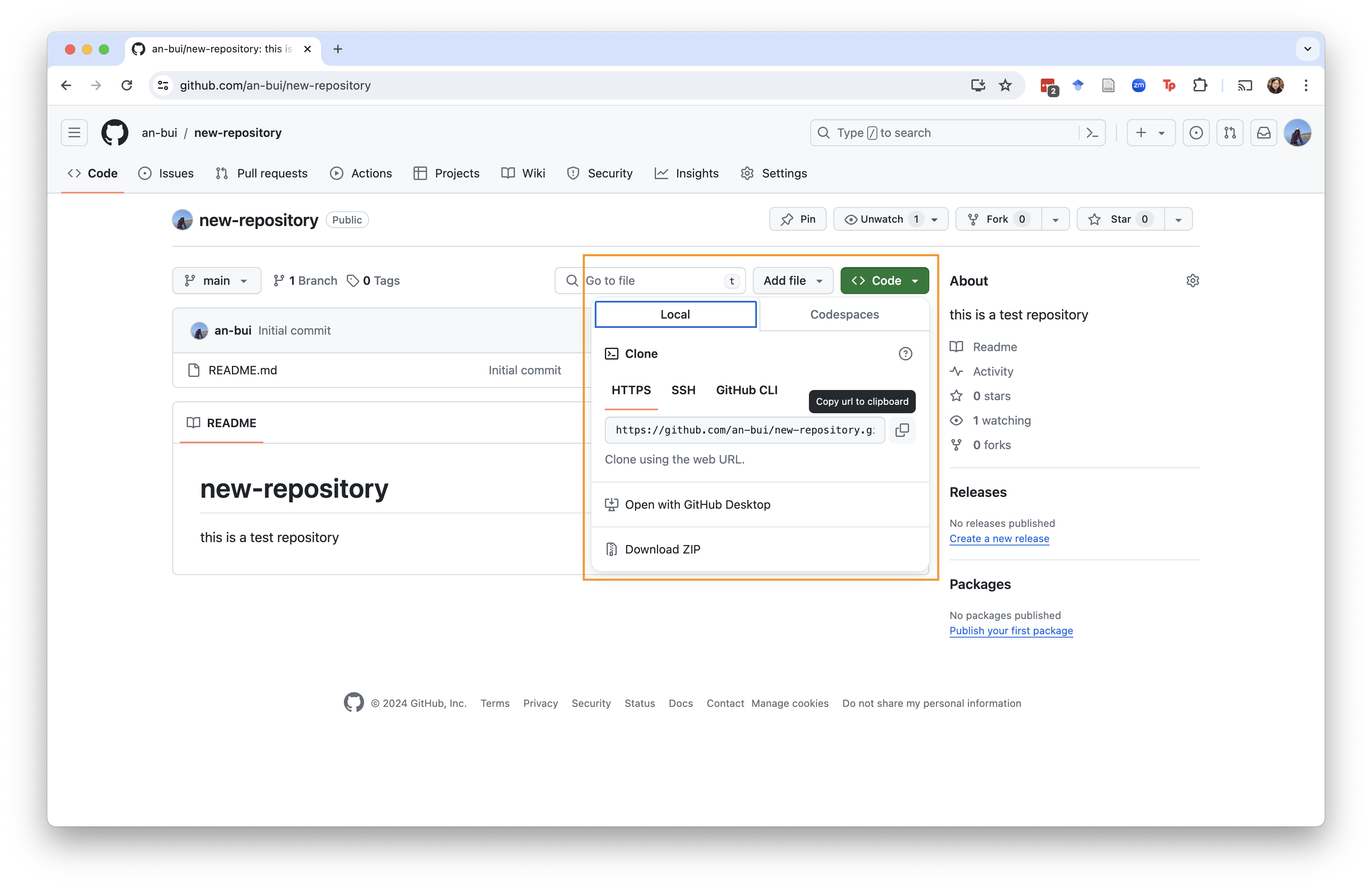The image size is (1372, 889).
Task: Open the Add file dropdown
Action: [x=792, y=281]
